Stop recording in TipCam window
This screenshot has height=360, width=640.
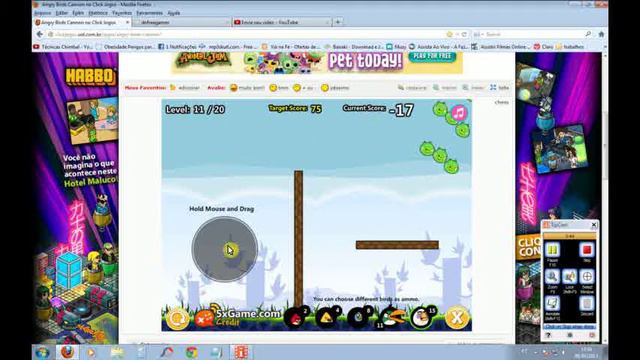pyautogui.click(x=587, y=250)
